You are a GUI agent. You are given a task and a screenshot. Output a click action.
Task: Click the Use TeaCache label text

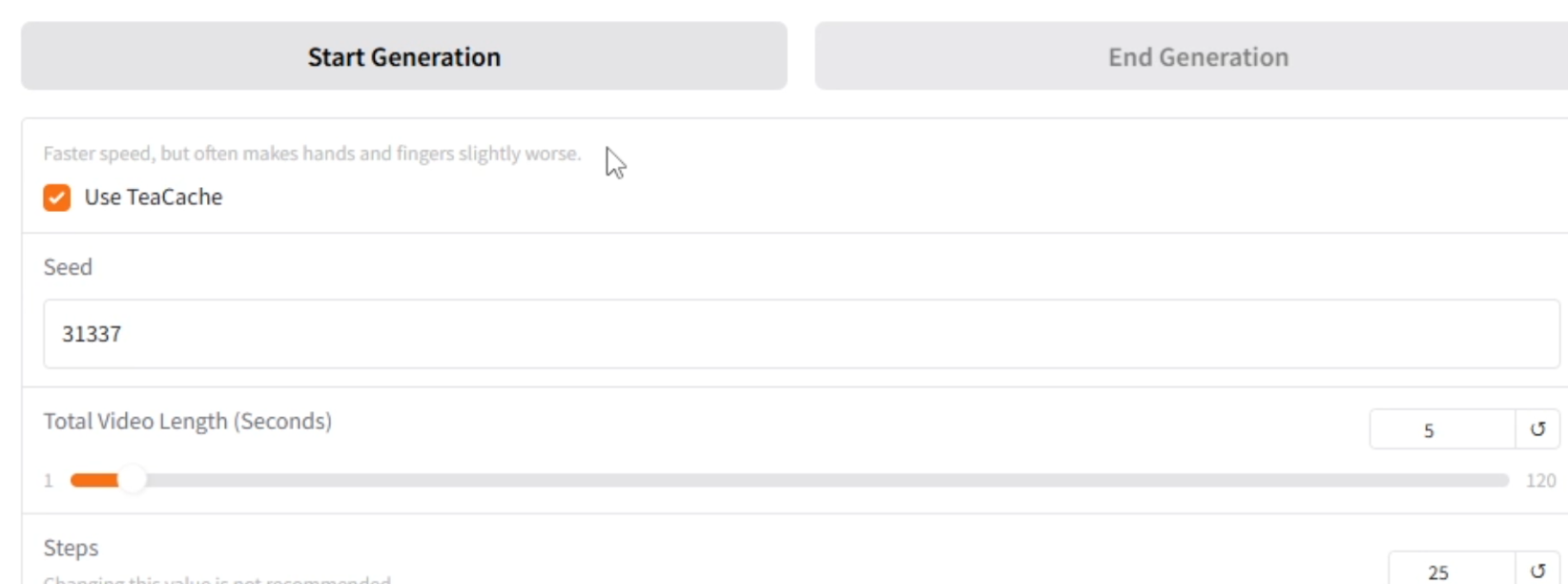click(154, 198)
